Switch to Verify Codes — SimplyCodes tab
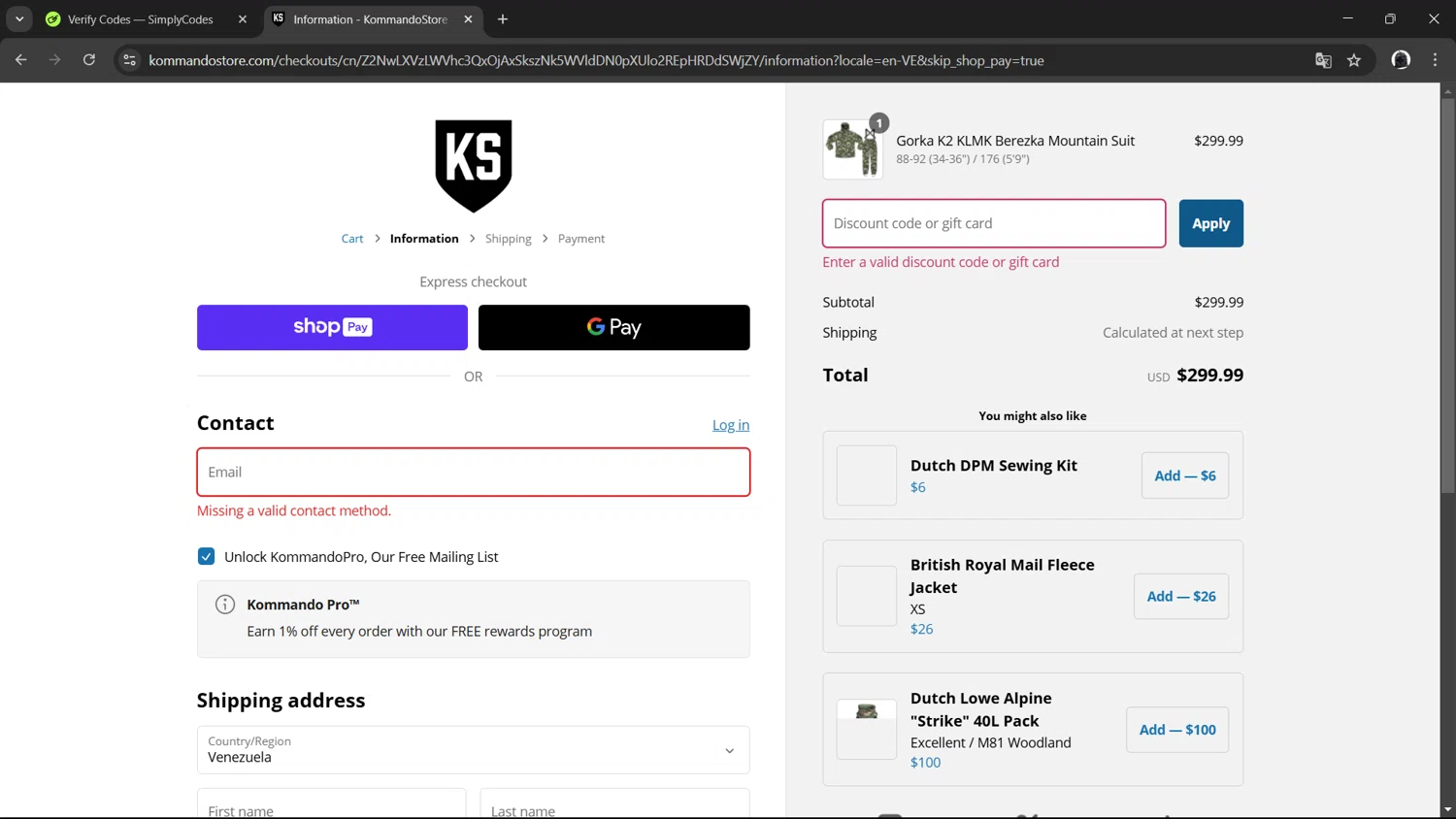This screenshot has height=819, width=1456. (x=140, y=19)
